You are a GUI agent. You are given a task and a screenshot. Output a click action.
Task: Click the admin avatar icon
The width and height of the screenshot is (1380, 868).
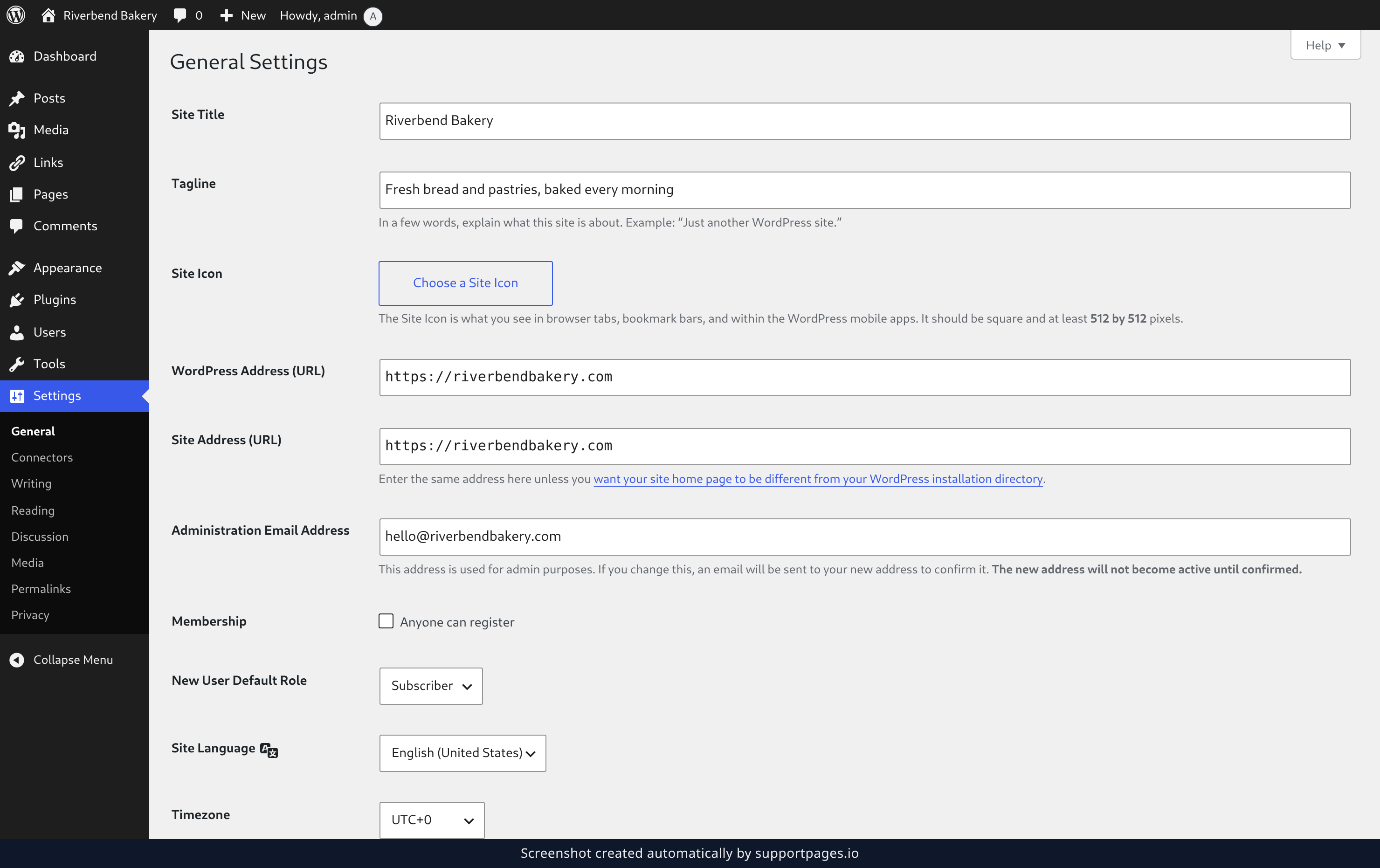pyautogui.click(x=373, y=16)
